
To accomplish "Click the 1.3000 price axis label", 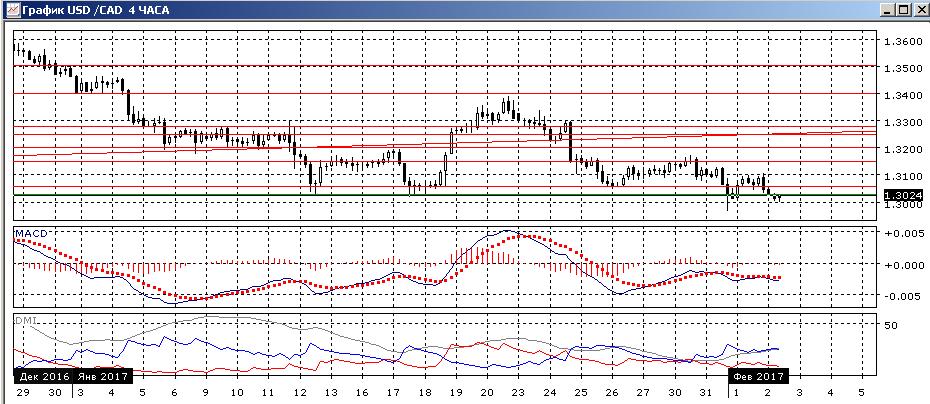I will click(x=902, y=204).
